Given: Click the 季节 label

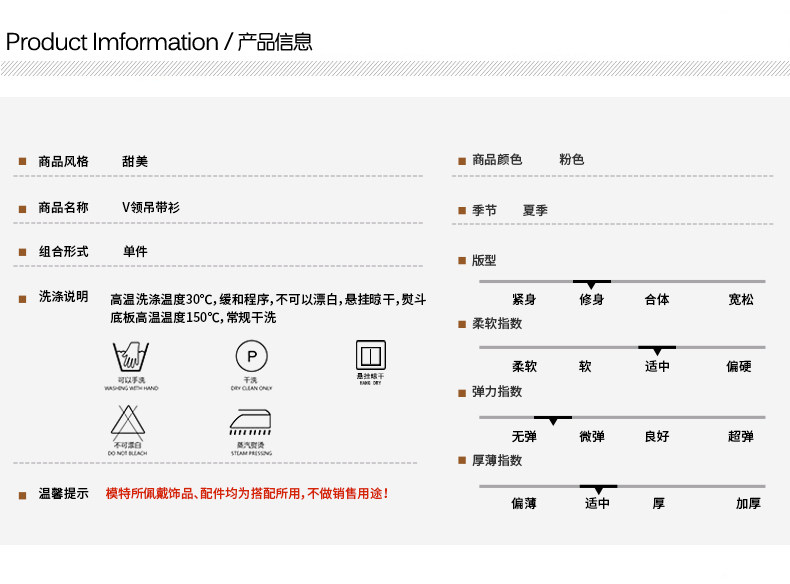Looking at the screenshot, I should [484, 210].
